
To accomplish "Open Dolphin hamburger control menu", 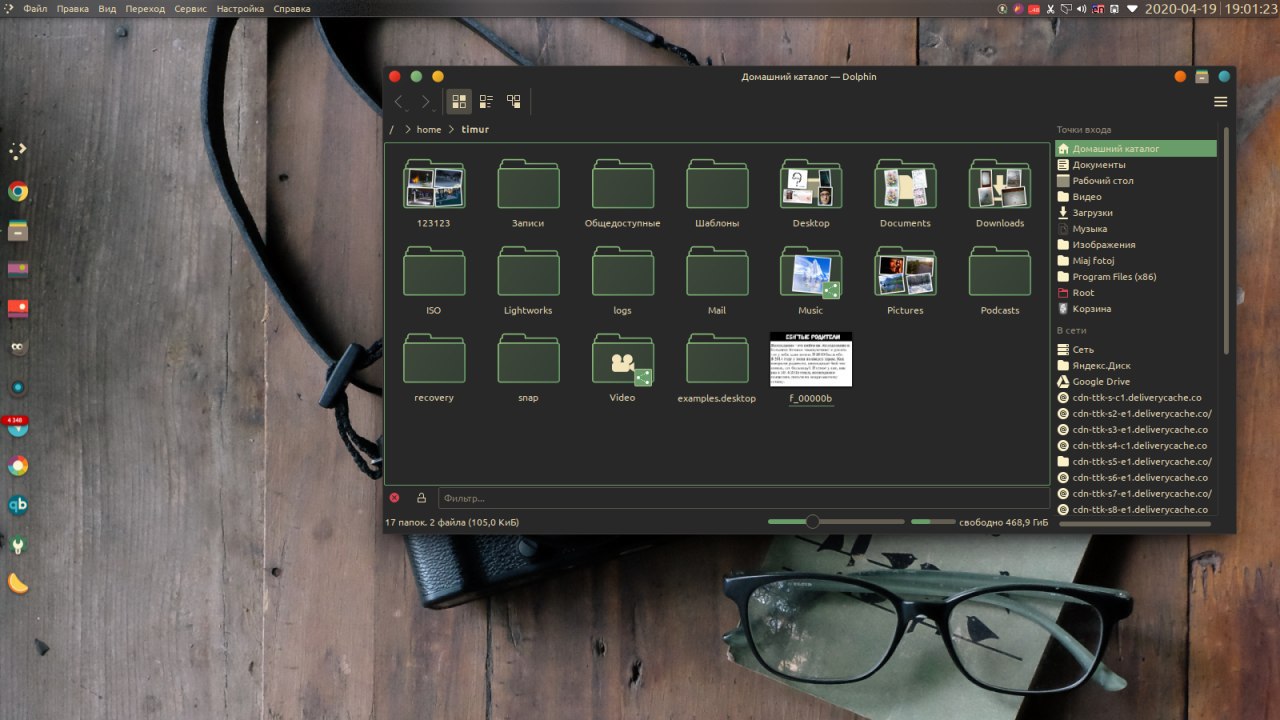I will tap(1221, 101).
